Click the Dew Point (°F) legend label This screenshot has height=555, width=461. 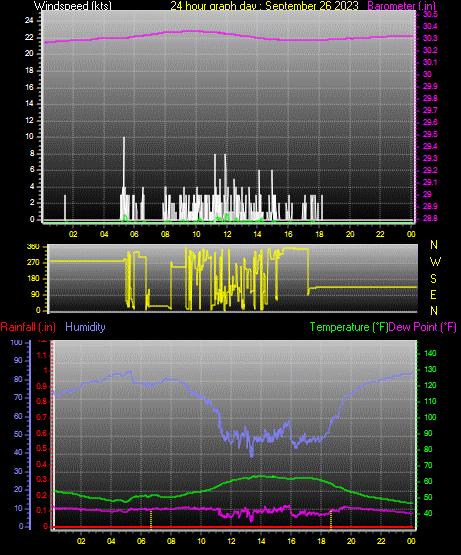point(422,327)
